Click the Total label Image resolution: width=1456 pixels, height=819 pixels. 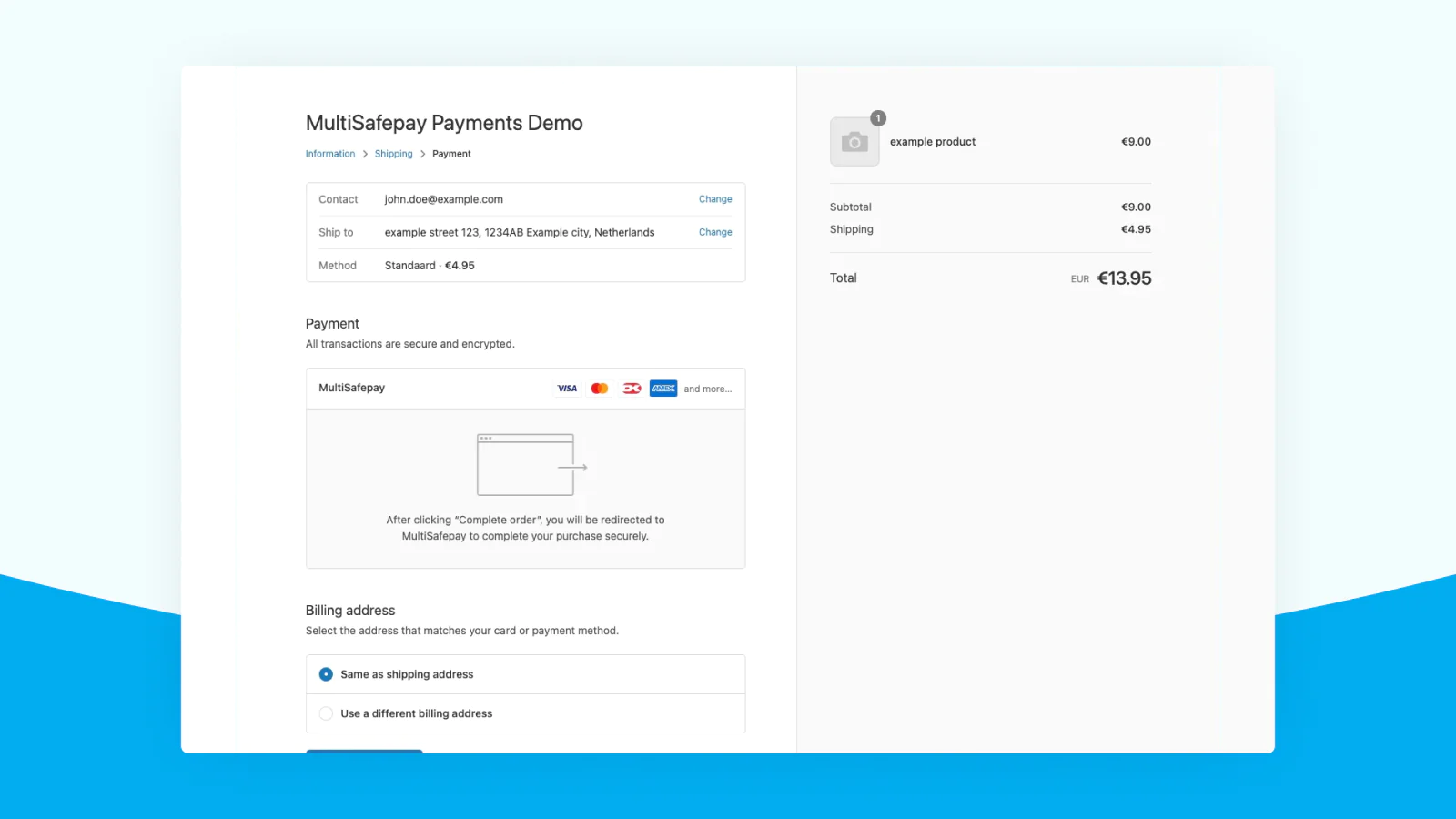click(844, 278)
